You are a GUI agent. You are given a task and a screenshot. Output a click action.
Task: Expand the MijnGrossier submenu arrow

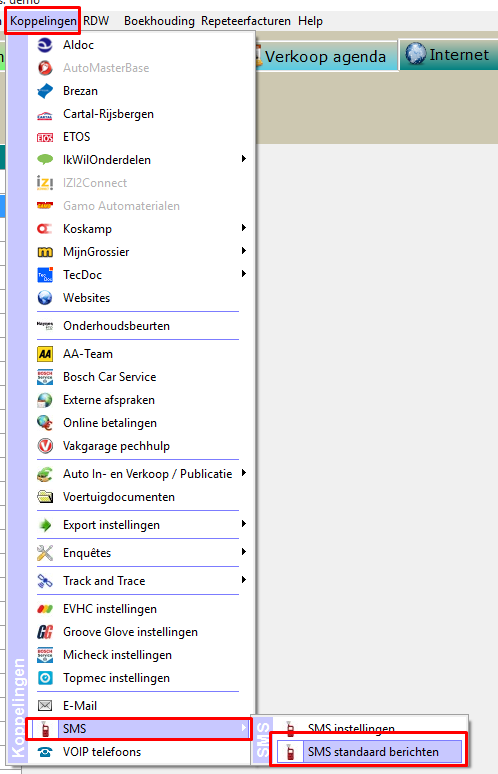(243, 251)
